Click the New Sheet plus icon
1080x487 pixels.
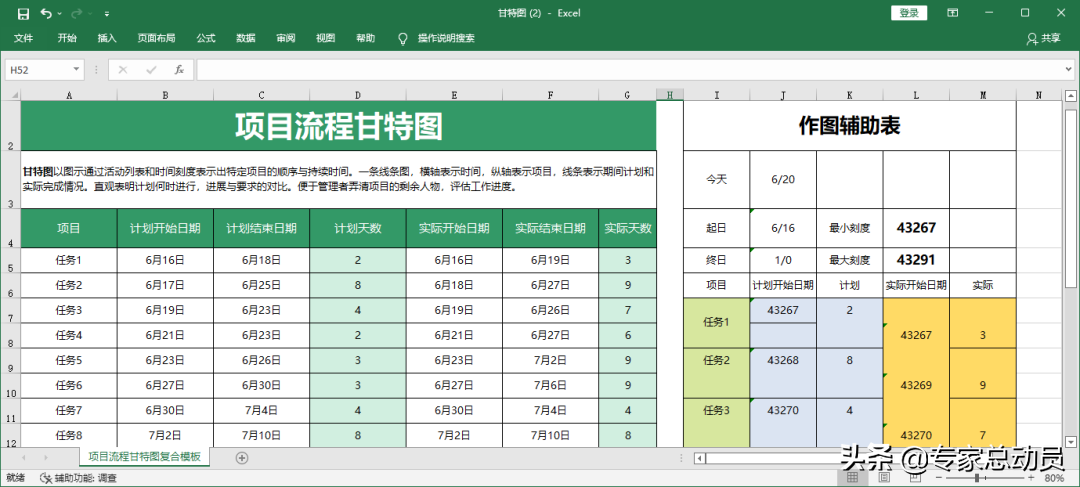point(242,457)
